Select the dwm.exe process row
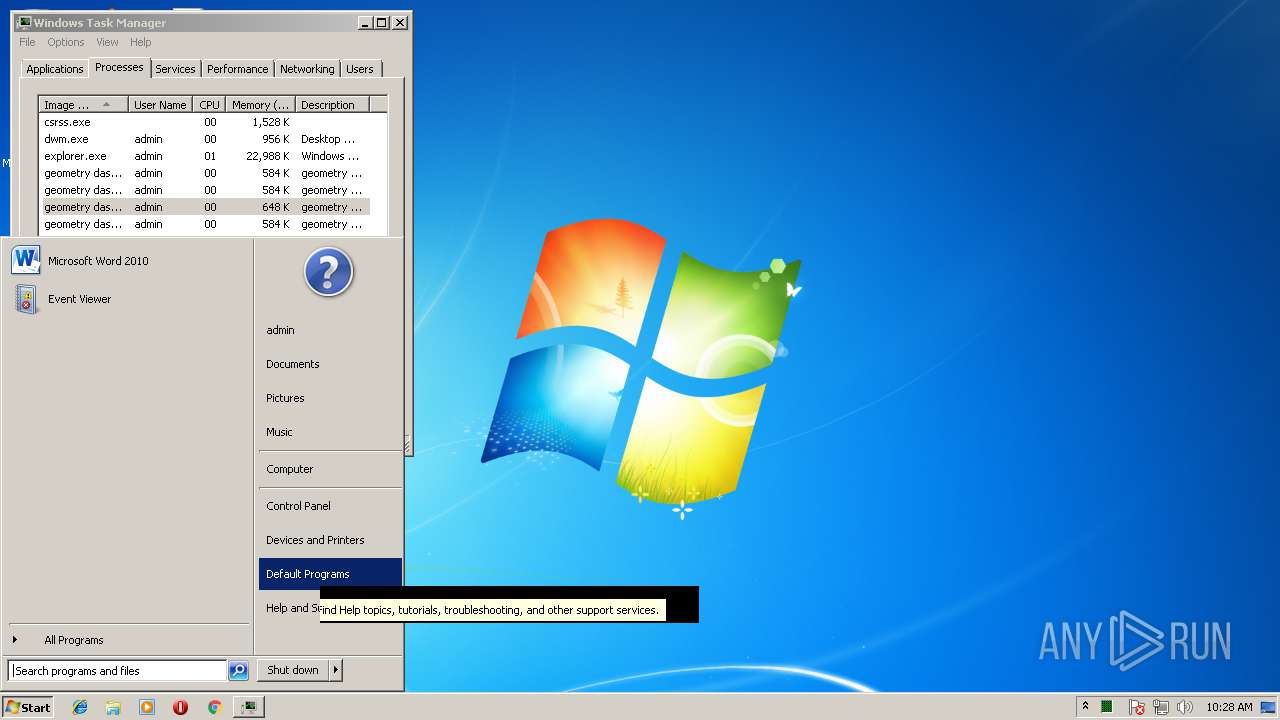Screen dimensions: 1280x720 (x=204, y=139)
